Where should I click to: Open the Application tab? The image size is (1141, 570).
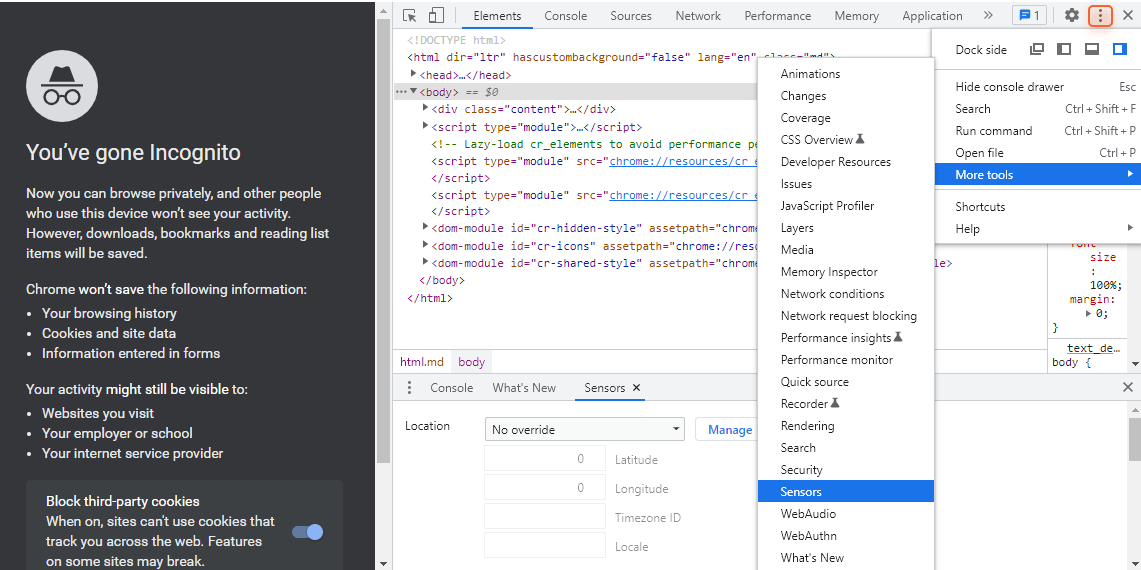coord(932,15)
